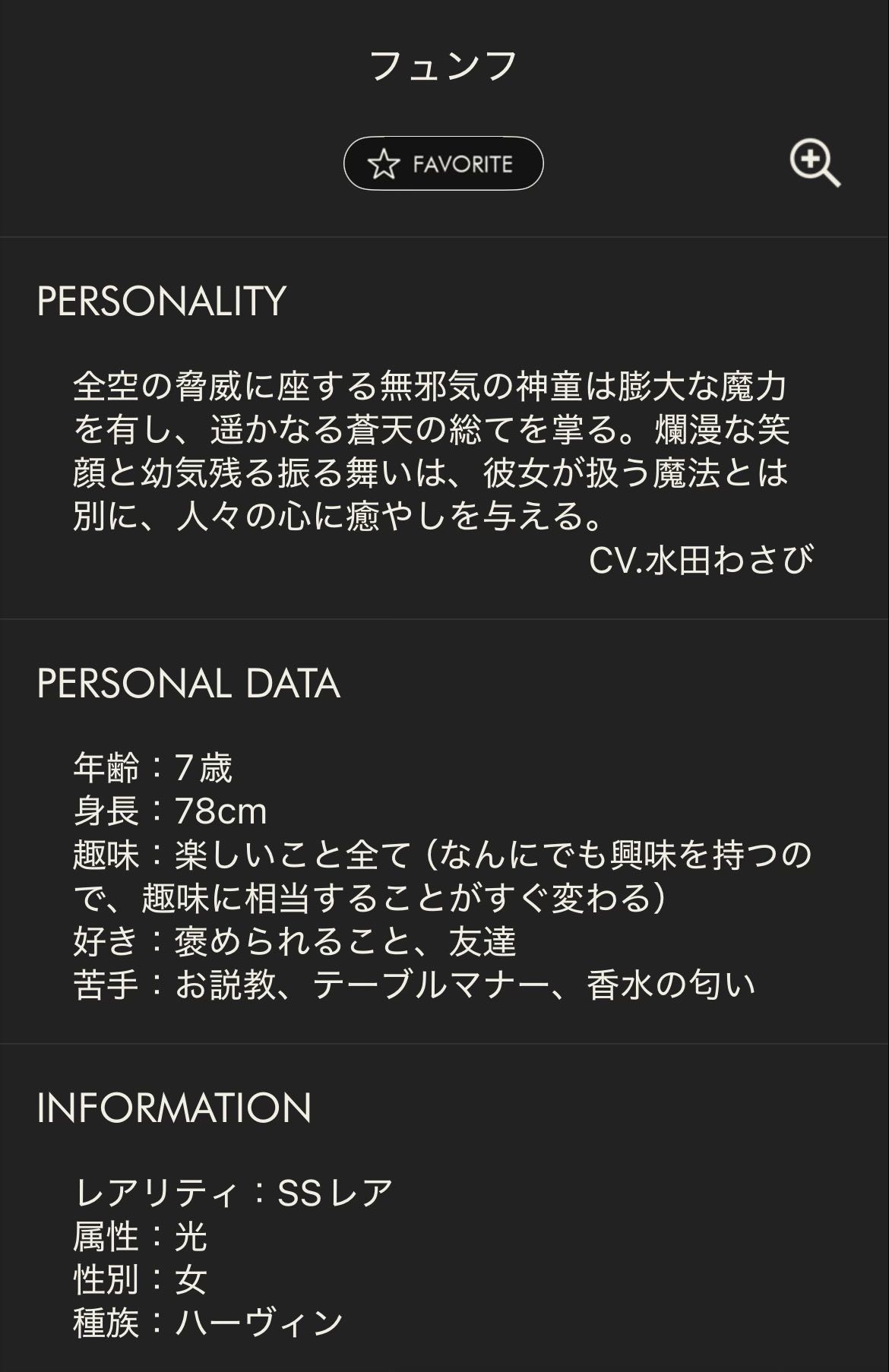This screenshot has height=1372, width=889.
Task: Click the height line 身長：78cm
Action: pos(170,811)
